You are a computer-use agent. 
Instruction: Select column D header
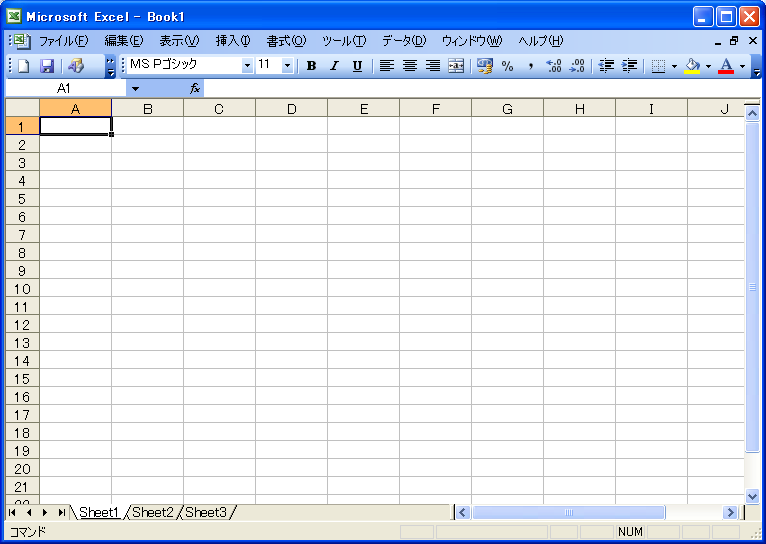[292, 108]
